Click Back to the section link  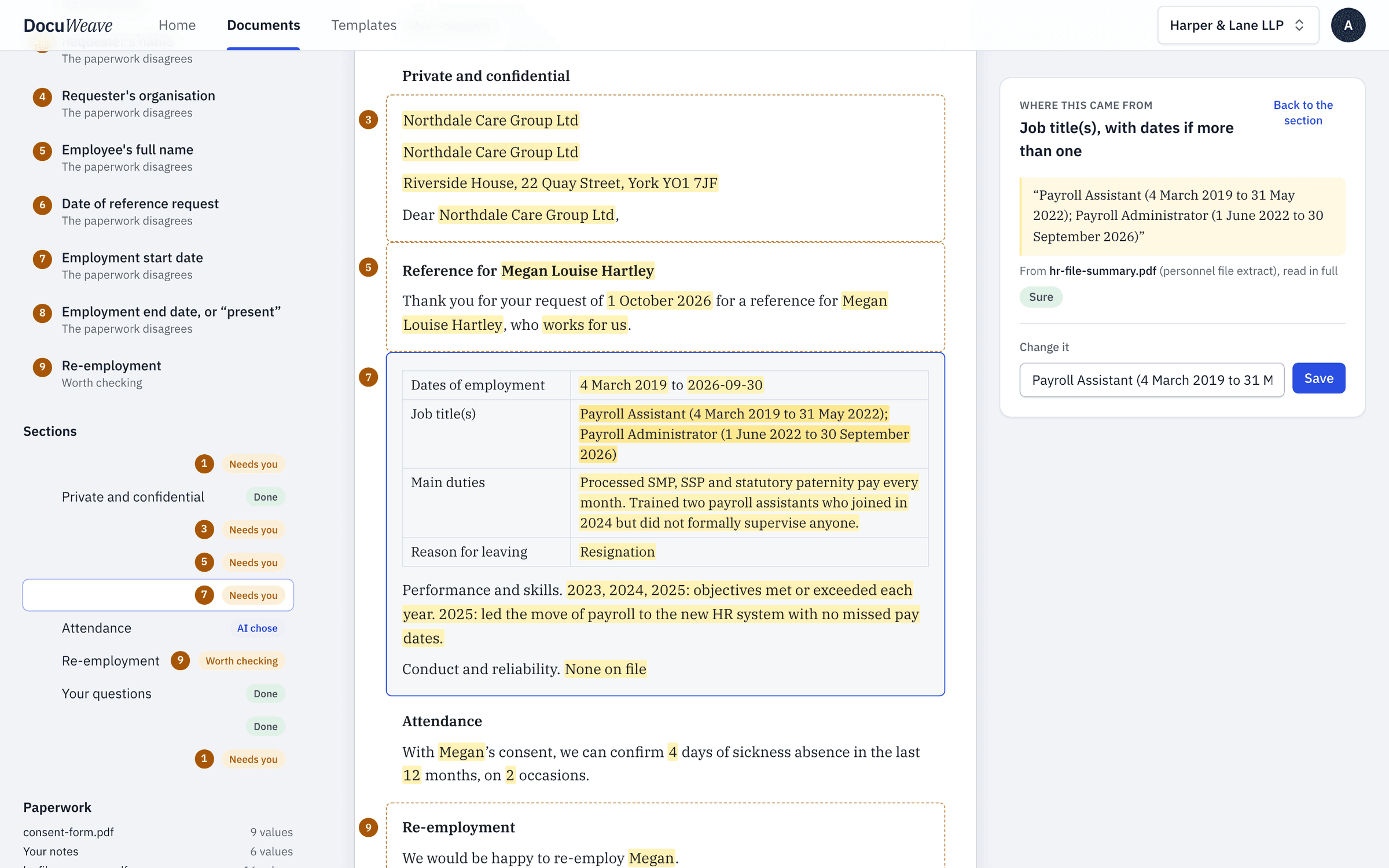1303,113
